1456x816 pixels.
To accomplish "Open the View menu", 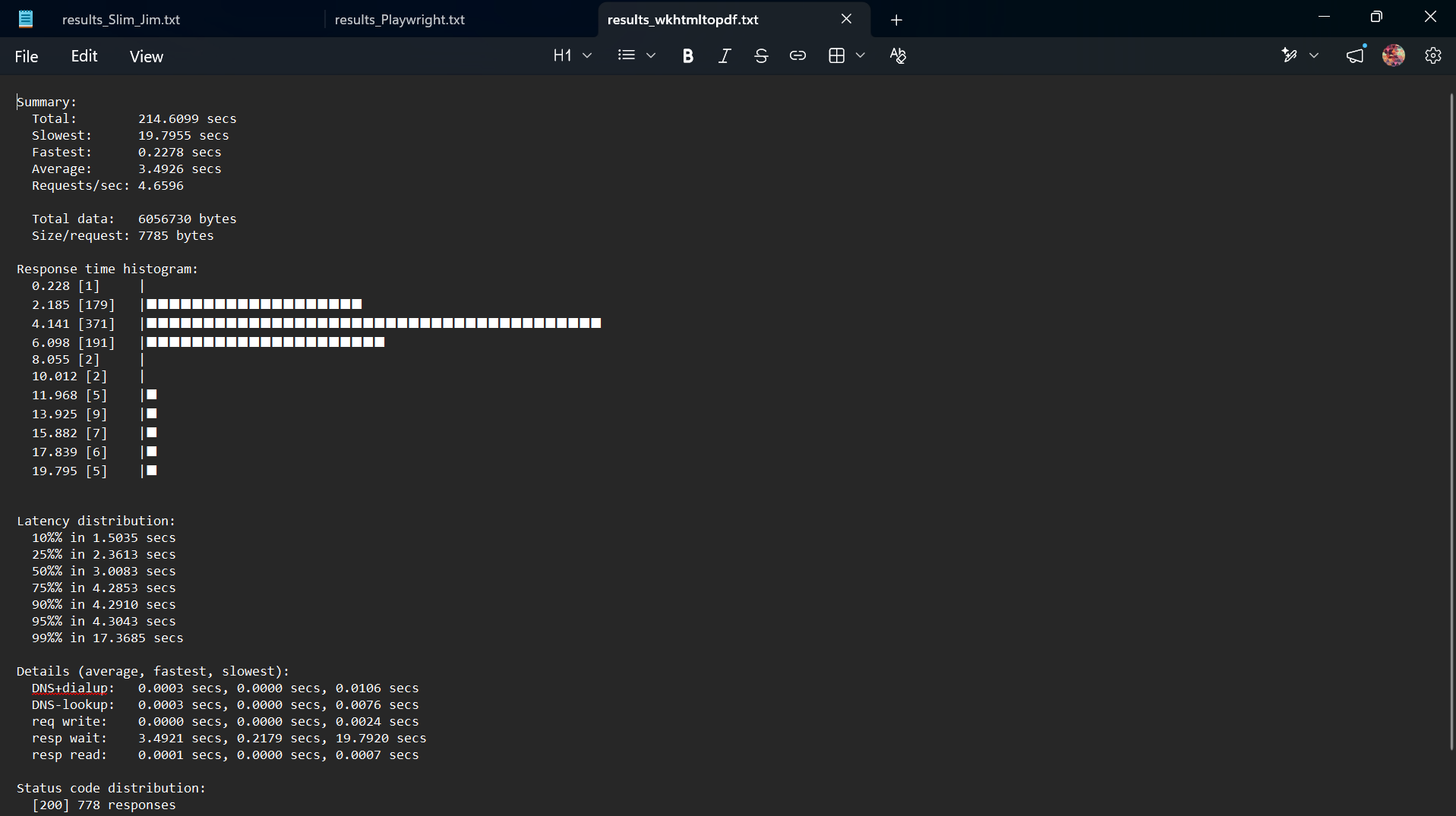I will [x=147, y=56].
